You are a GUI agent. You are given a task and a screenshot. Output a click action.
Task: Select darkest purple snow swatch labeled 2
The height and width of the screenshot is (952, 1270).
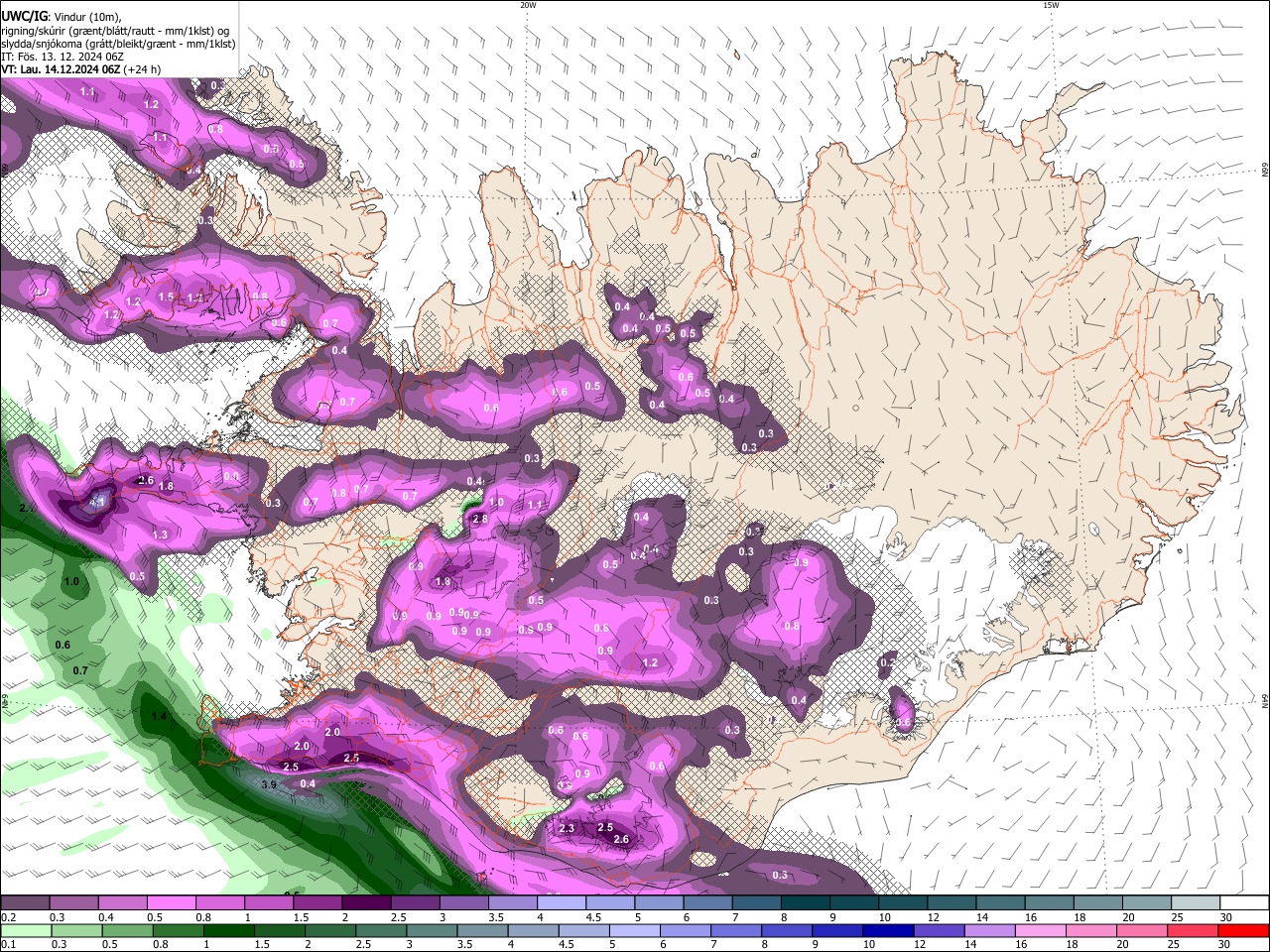366,903
